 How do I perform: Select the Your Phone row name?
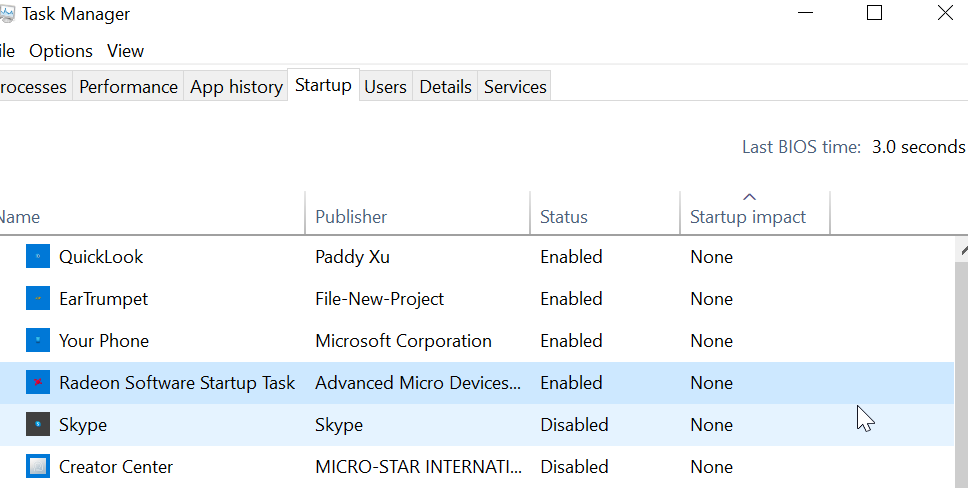[x=104, y=340]
